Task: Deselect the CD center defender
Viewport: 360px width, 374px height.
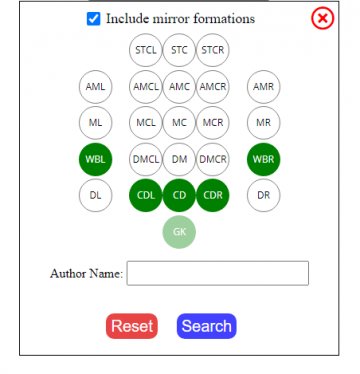Action: [179, 195]
